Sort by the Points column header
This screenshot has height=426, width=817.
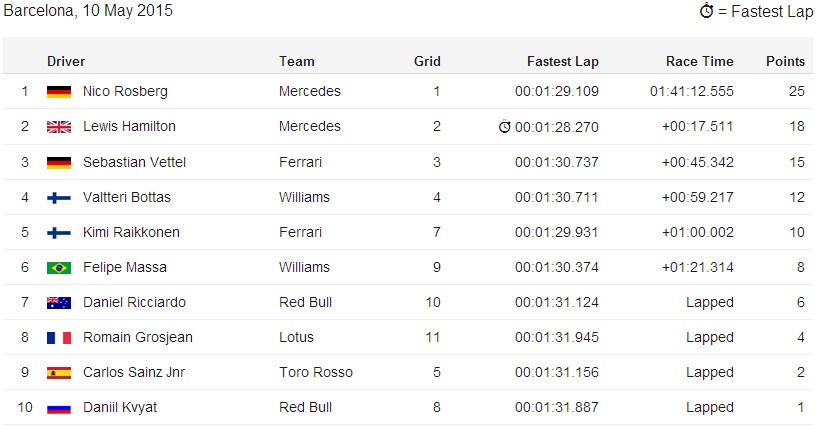tap(785, 61)
